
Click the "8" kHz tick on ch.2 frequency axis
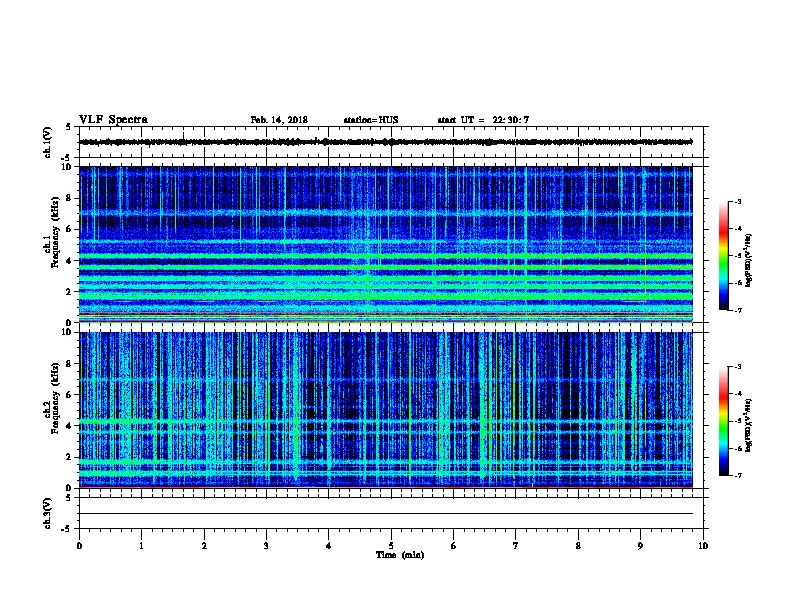[68, 364]
